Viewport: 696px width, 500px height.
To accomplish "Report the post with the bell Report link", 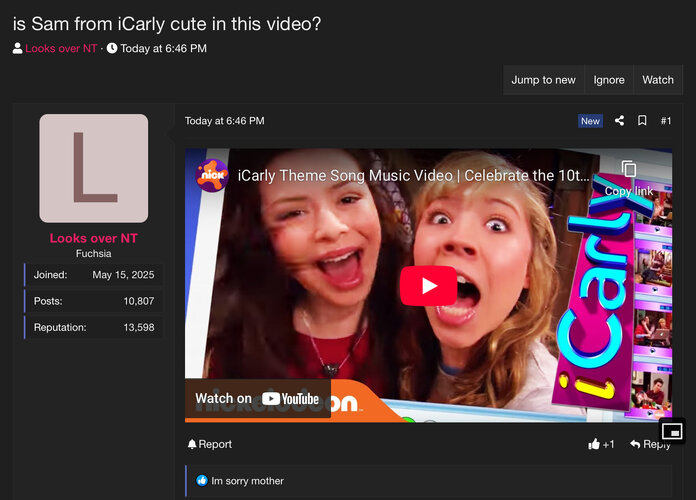I will tap(210, 444).
